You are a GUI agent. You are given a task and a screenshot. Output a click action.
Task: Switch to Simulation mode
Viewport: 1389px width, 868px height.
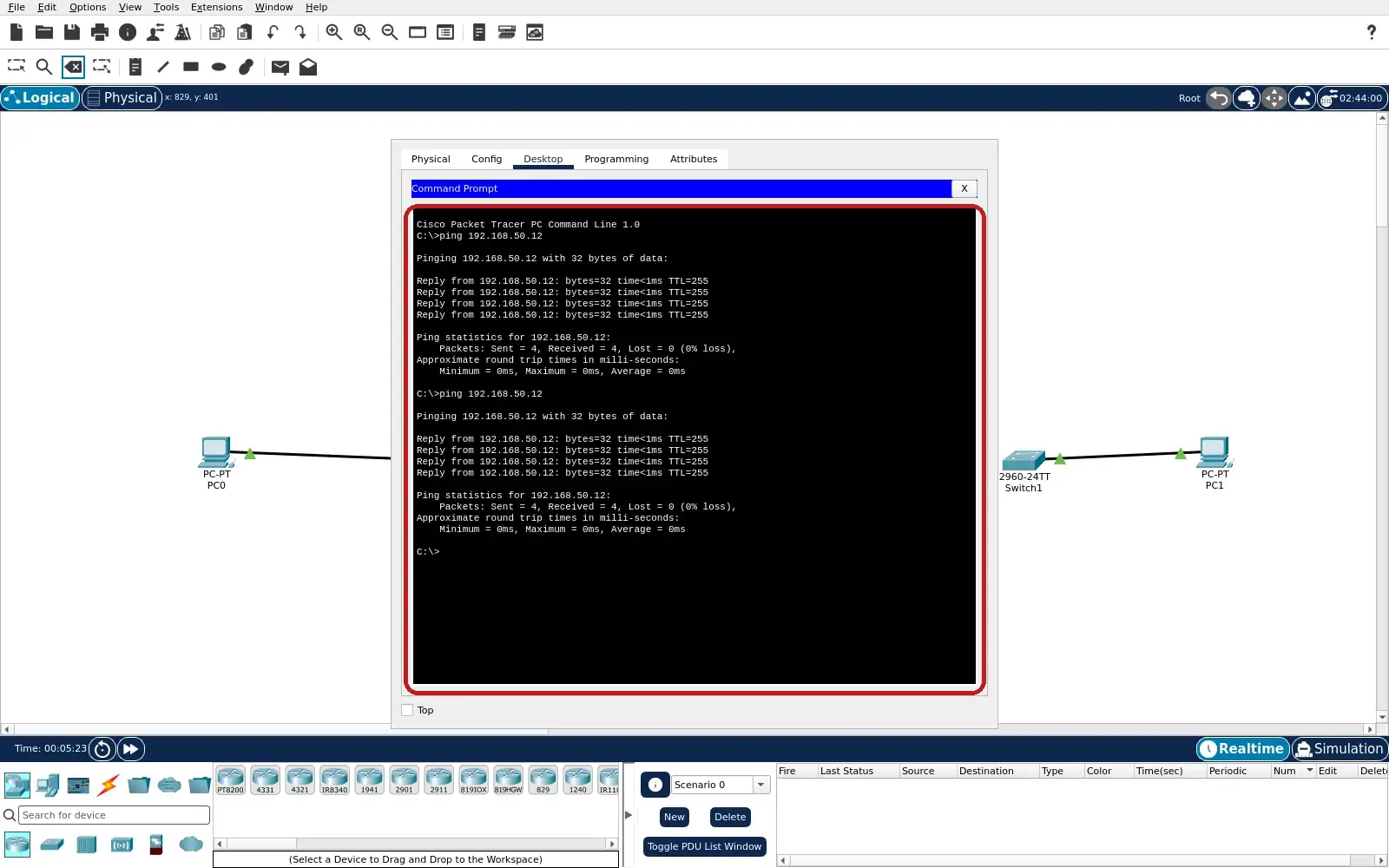coord(1340,748)
